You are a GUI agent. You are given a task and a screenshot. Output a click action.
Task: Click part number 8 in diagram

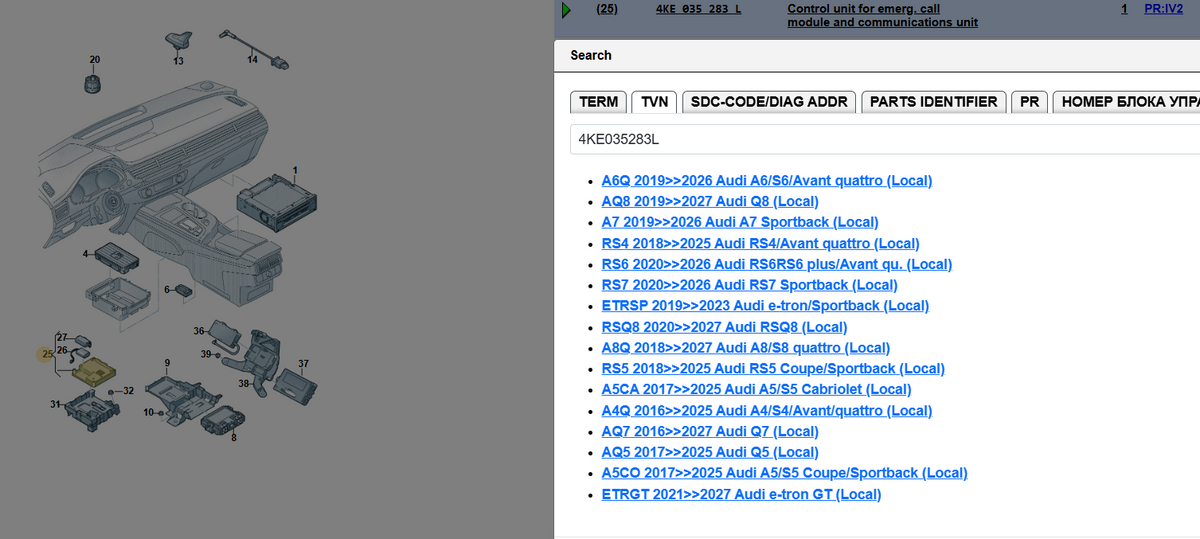[234, 437]
